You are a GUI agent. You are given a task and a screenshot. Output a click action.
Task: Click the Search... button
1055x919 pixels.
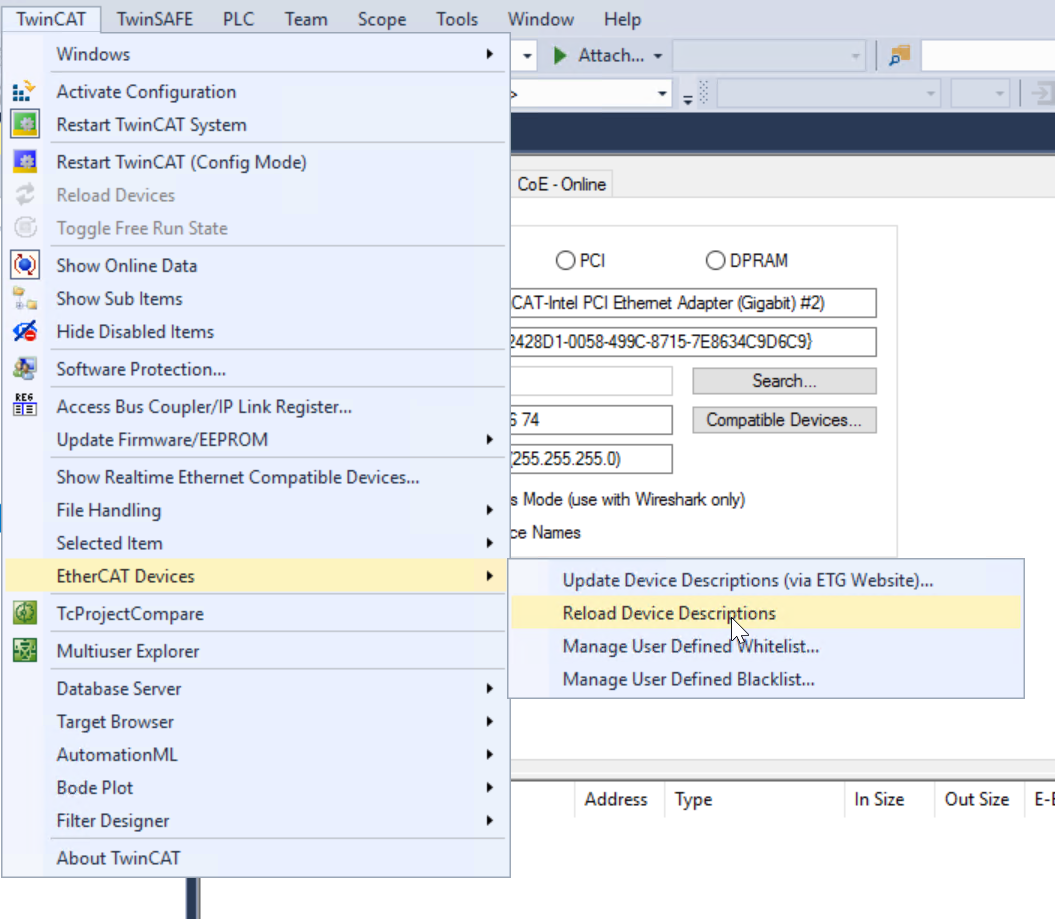click(784, 381)
